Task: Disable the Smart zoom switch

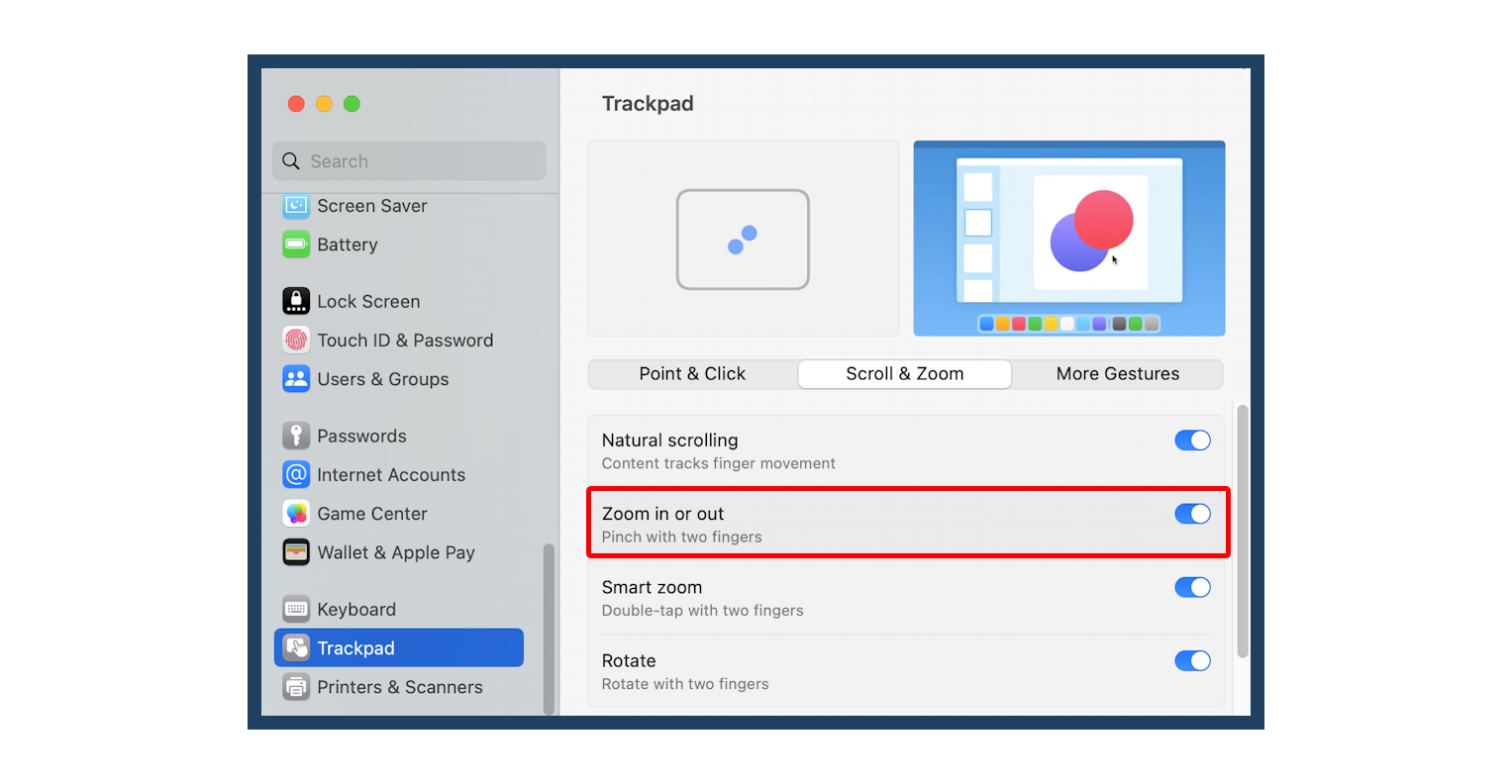Action: (1192, 587)
